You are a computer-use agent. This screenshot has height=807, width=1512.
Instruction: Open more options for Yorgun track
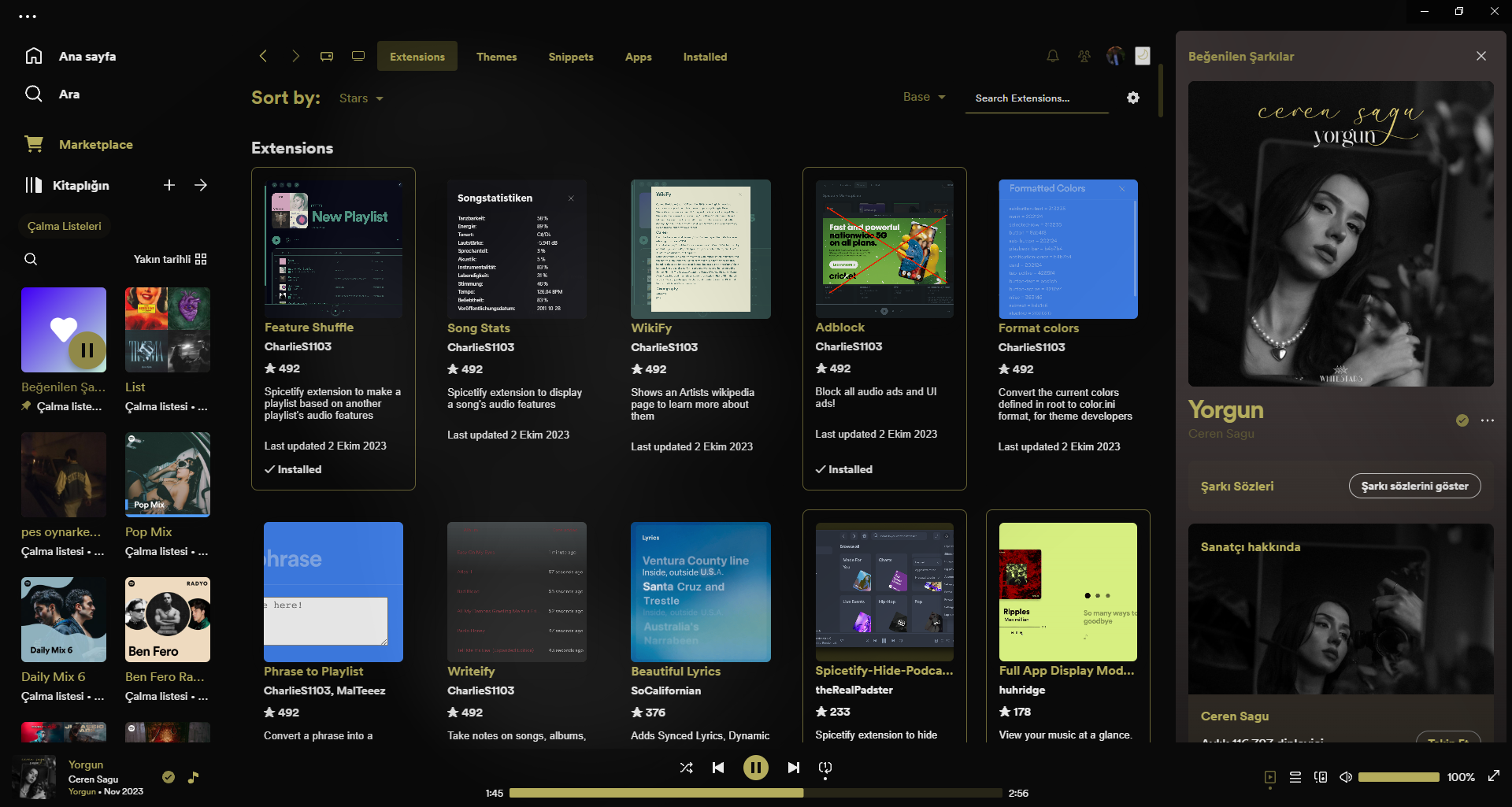coord(1488,420)
